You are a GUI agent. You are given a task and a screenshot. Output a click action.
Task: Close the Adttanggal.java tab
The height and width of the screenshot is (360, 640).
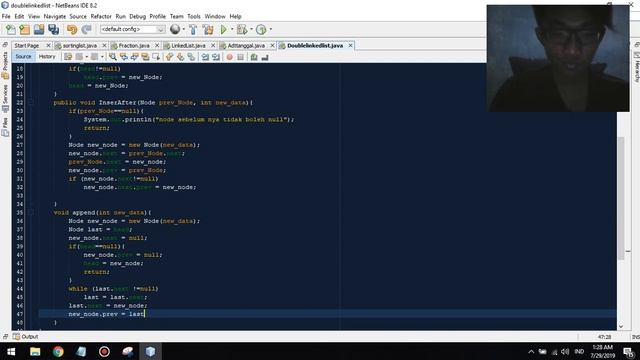272,46
